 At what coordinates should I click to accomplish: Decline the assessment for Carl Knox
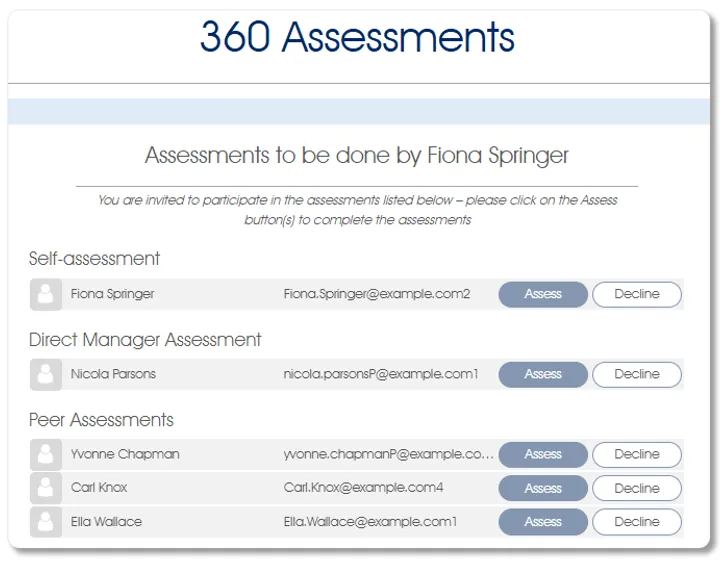[637, 488]
